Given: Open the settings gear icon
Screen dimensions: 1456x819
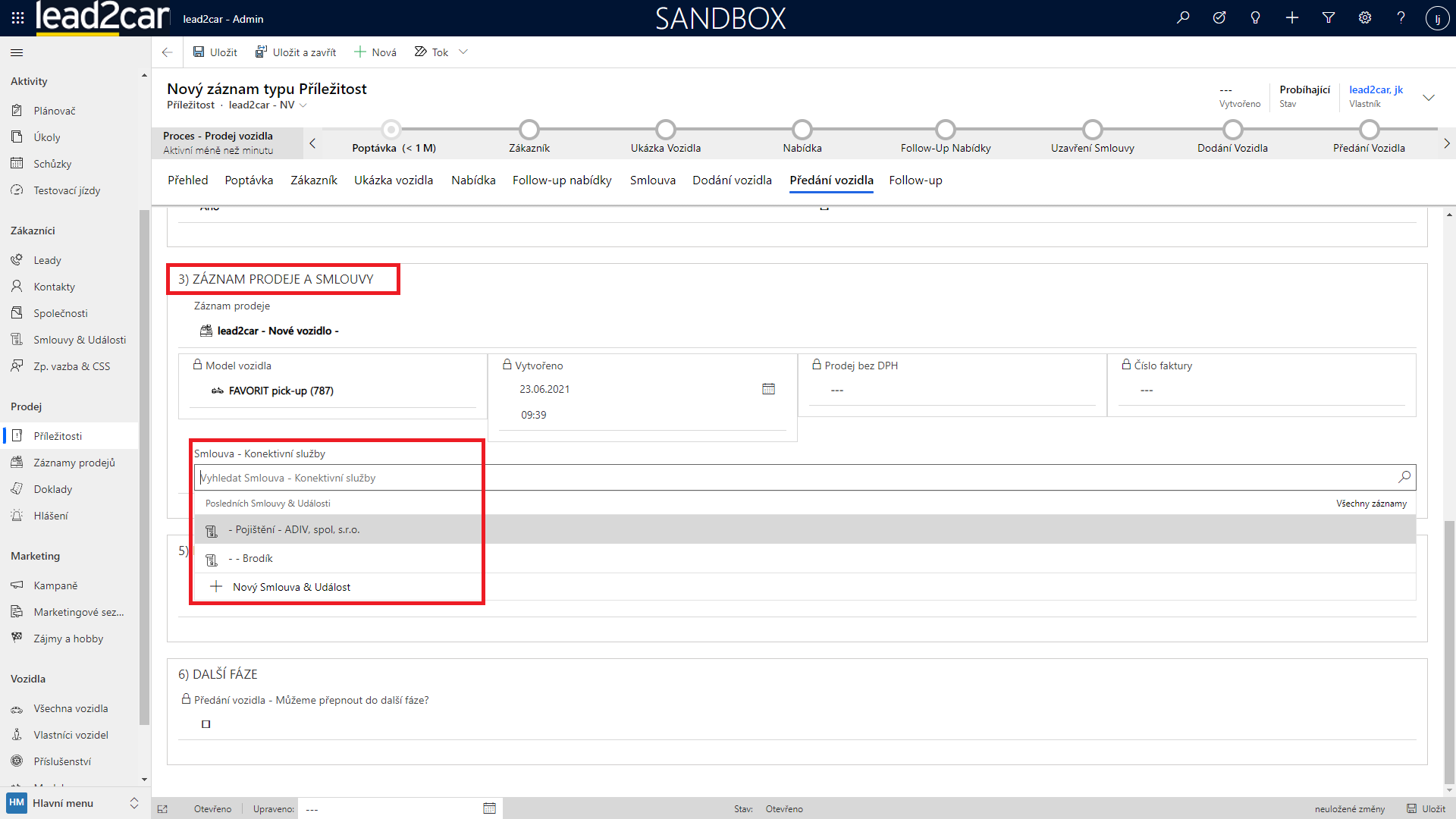Looking at the screenshot, I should (x=1365, y=18).
